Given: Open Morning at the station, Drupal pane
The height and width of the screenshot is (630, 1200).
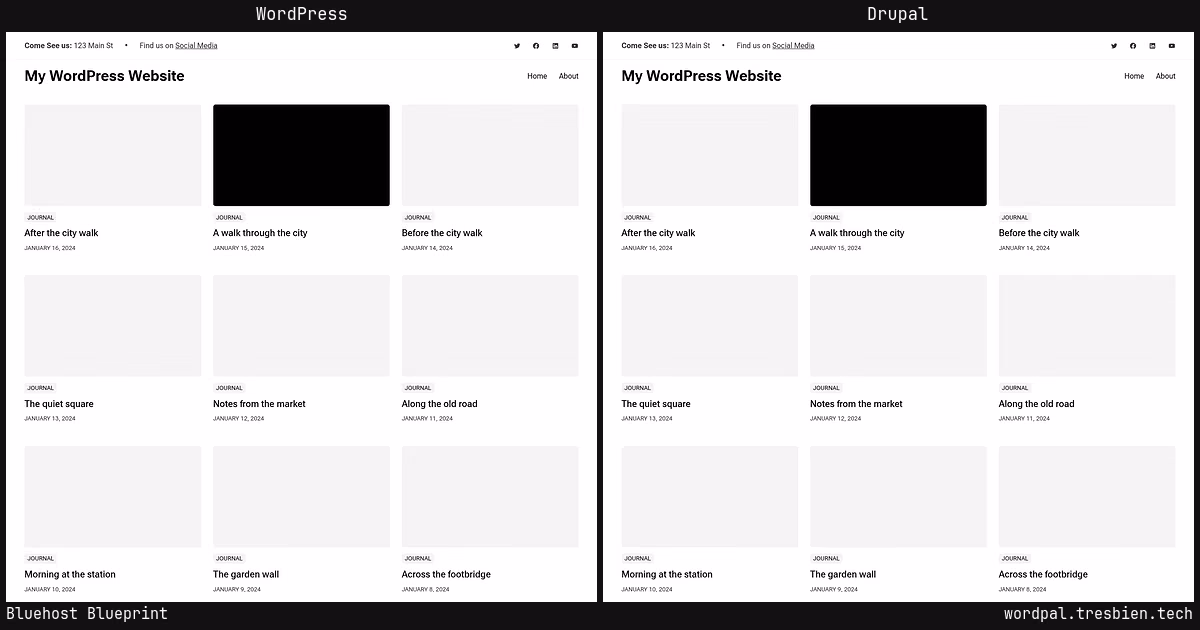Looking at the screenshot, I should point(667,575).
